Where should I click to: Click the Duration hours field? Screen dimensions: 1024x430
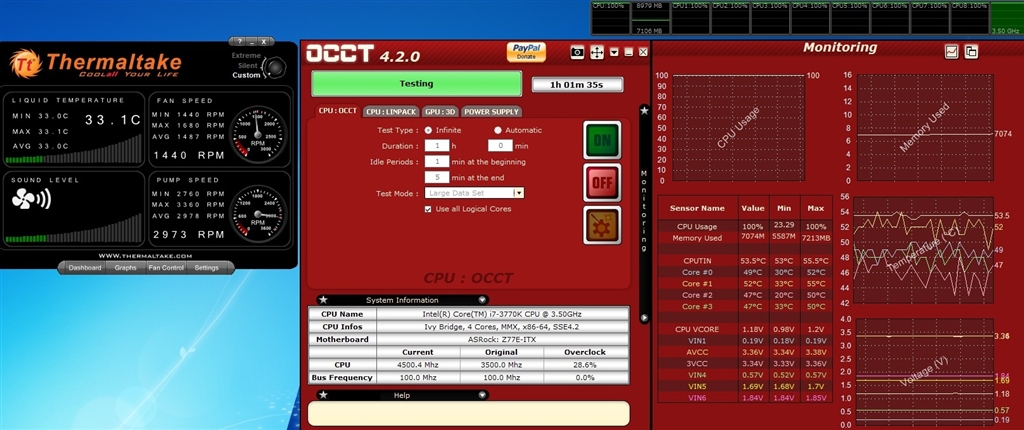(x=437, y=146)
